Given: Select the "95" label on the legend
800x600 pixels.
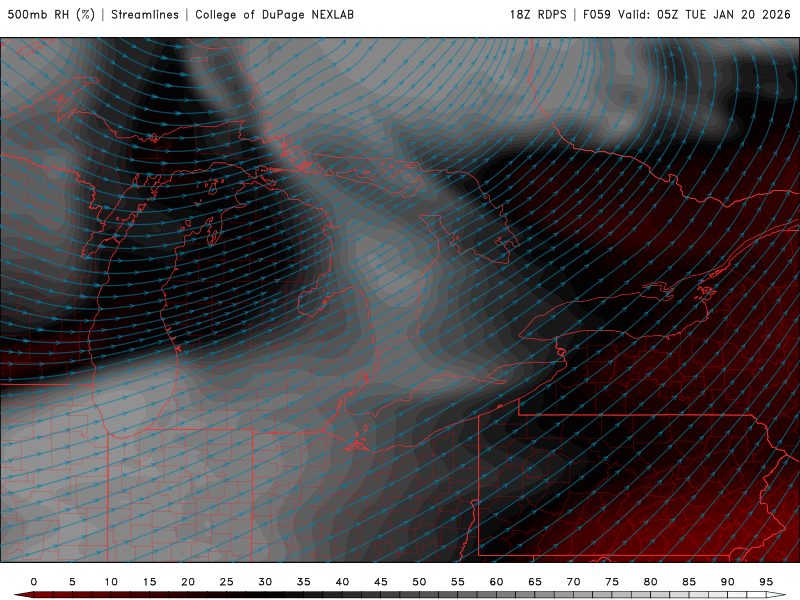Looking at the screenshot, I should click(x=766, y=582).
